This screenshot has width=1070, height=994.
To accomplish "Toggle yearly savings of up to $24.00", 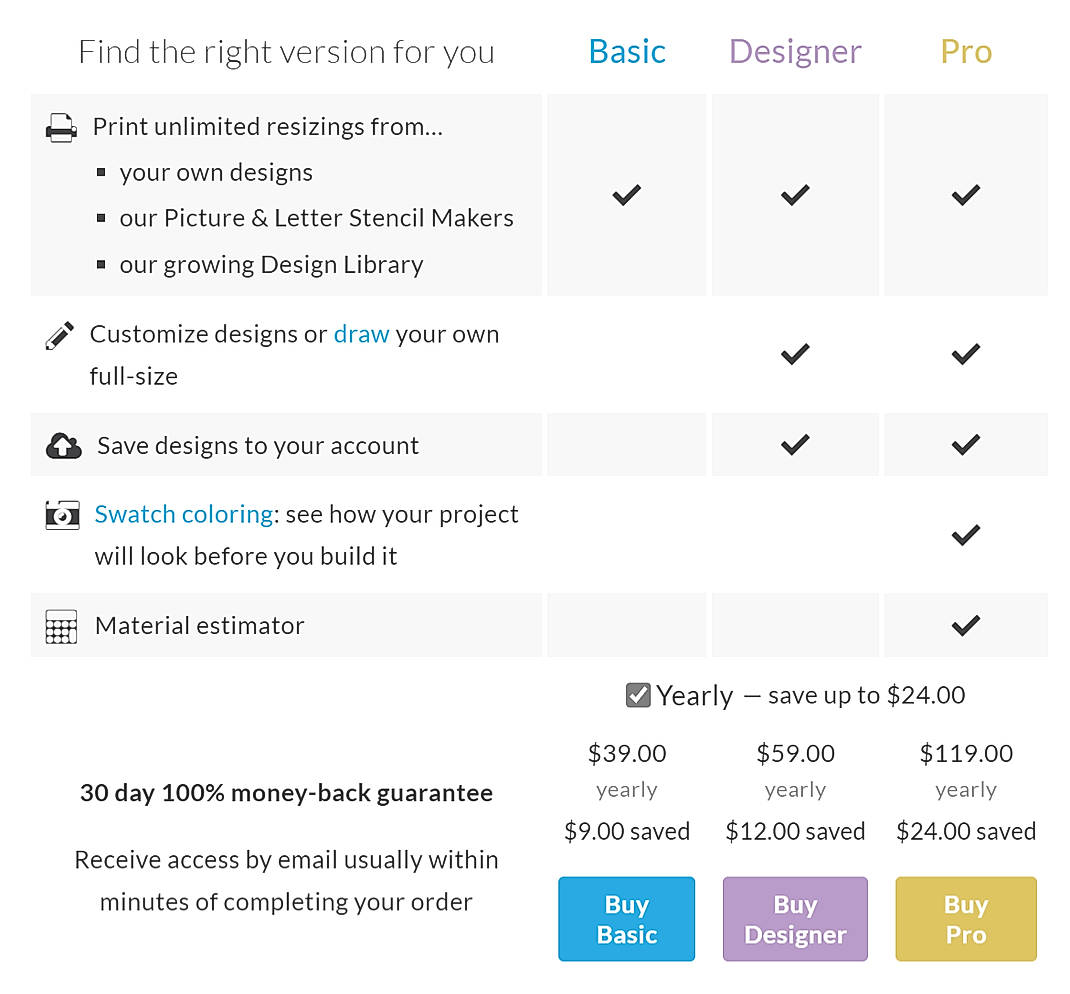I will (x=638, y=694).
